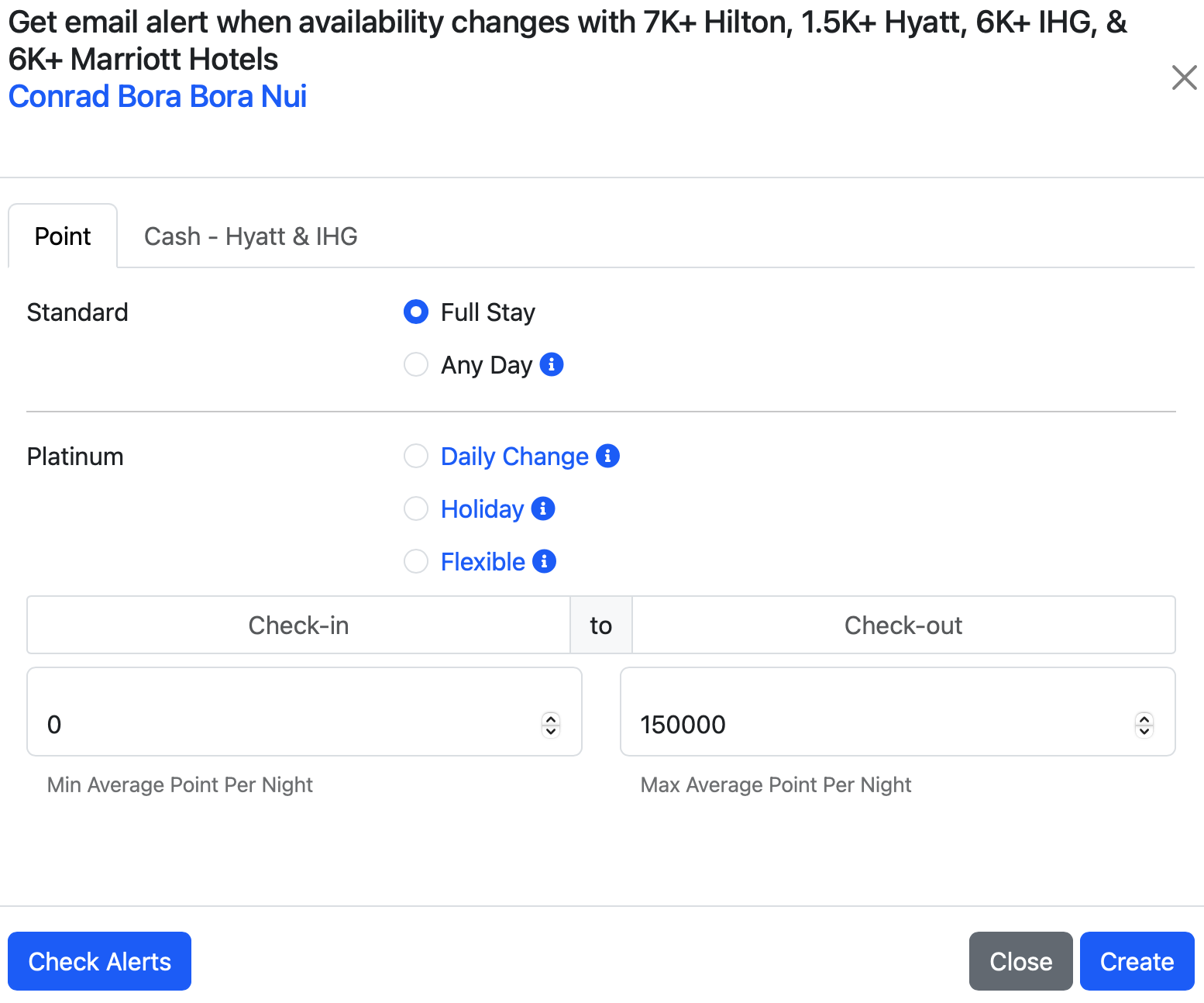Screen dimensions: 1204x1003
Task: Click the Check Alerts button
Action: tap(99, 961)
